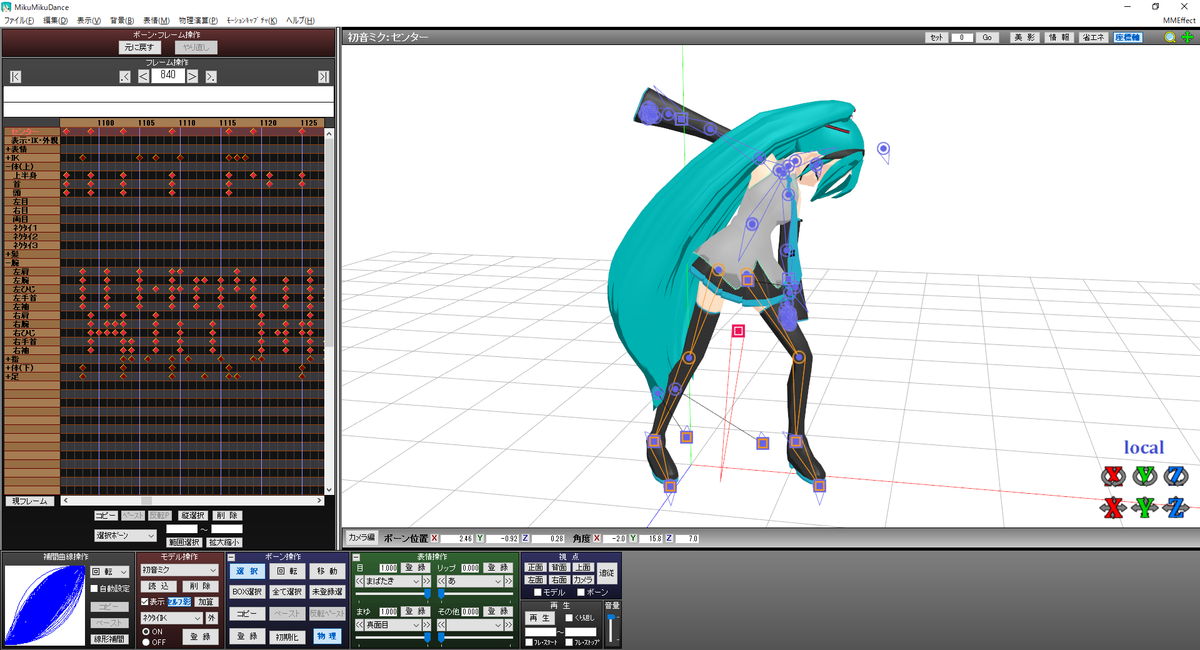Click the X-axis rotation handle icon
Screen dimensions: 1200x650
click(1113, 475)
